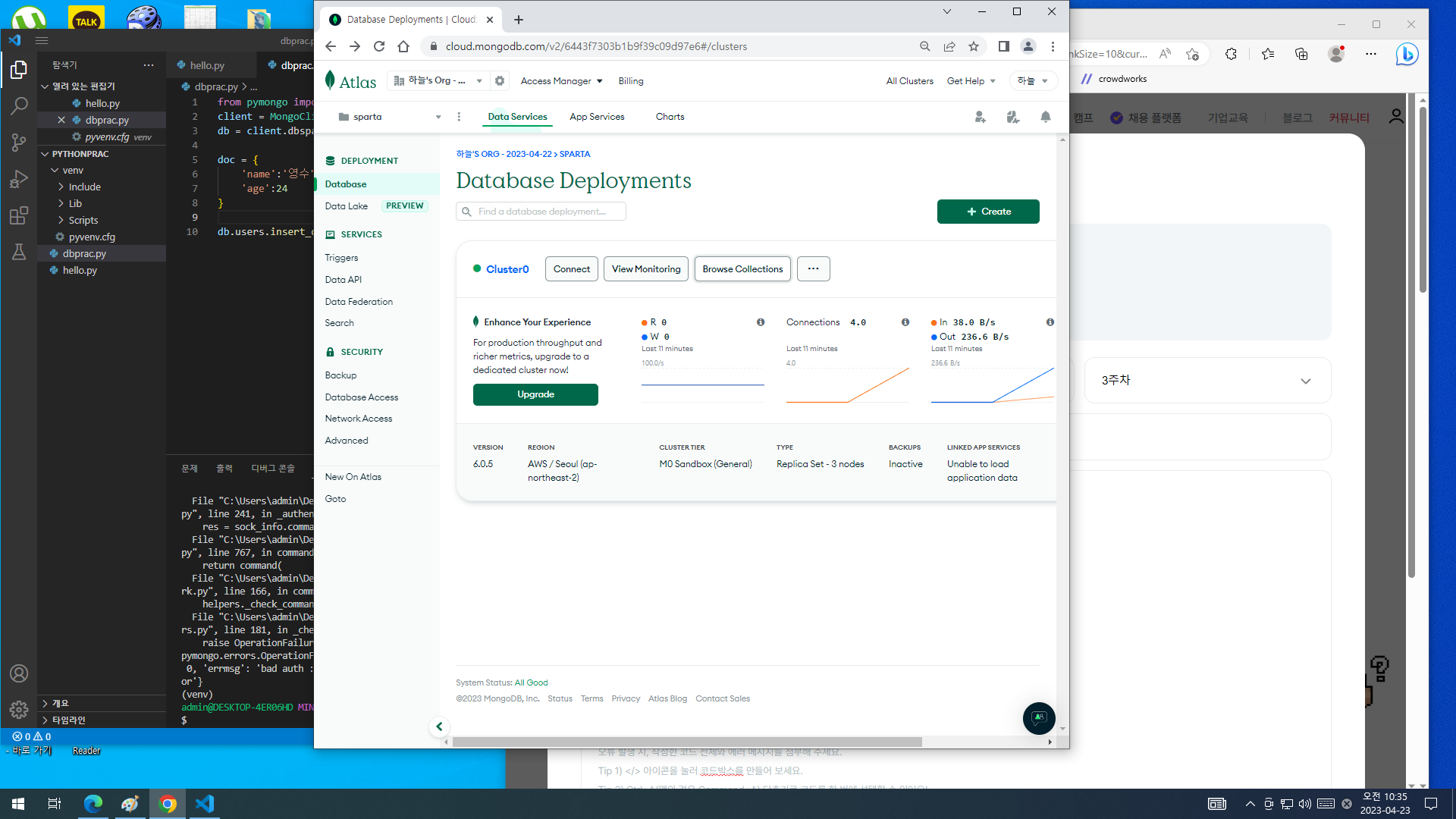
Task: Open VS Code Run and Debug icon
Action: 19,179
